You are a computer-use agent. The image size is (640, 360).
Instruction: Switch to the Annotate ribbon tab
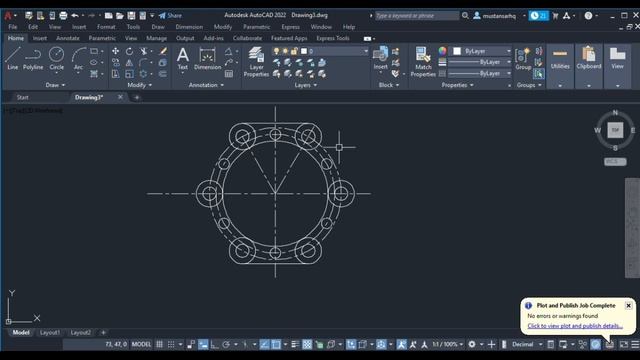point(68,38)
